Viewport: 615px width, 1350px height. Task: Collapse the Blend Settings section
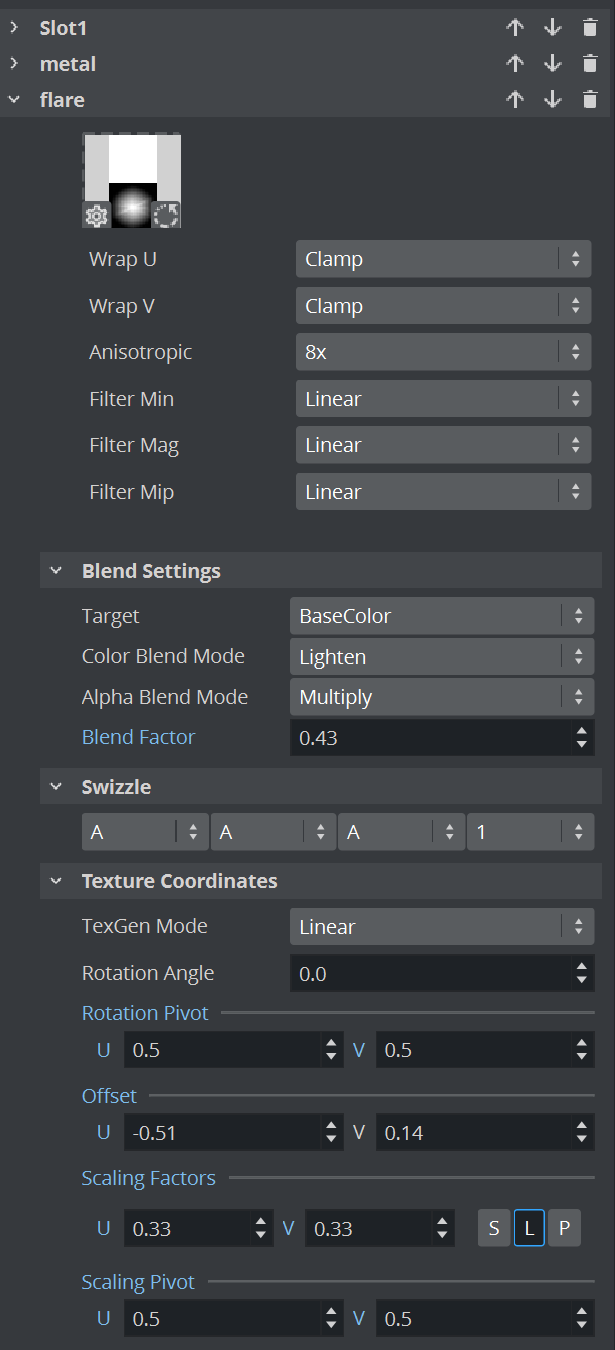pyautogui.click(x=56, y=571)
